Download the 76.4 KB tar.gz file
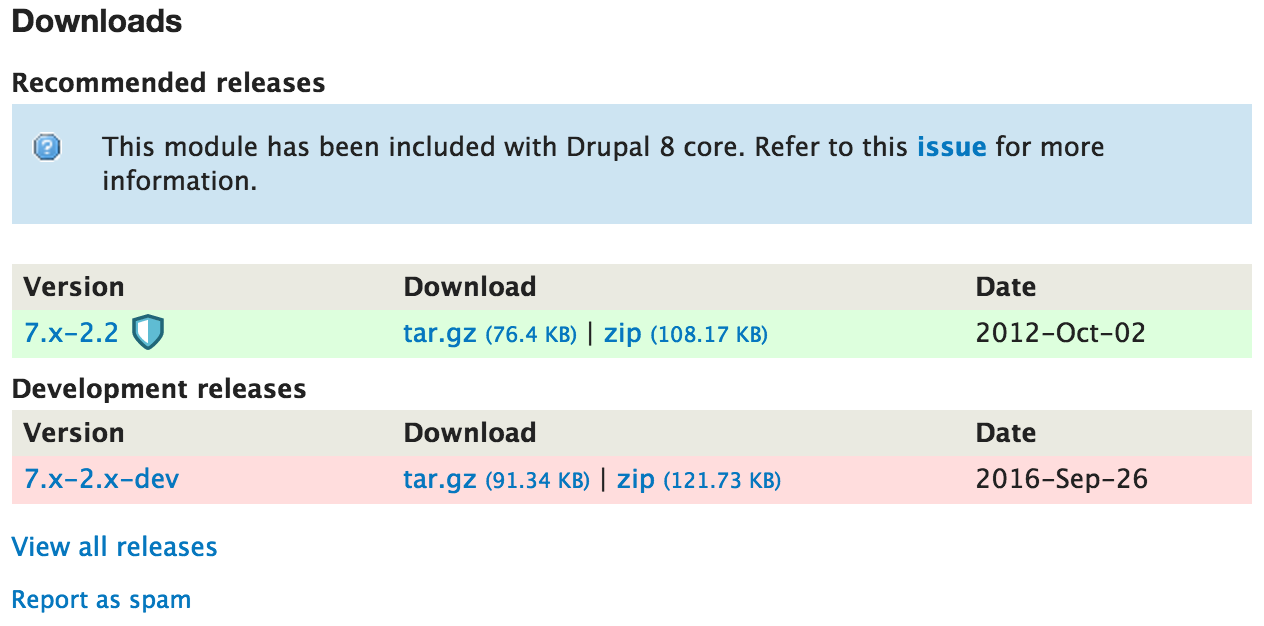1264x626 pixels. (x=439, y=333)
